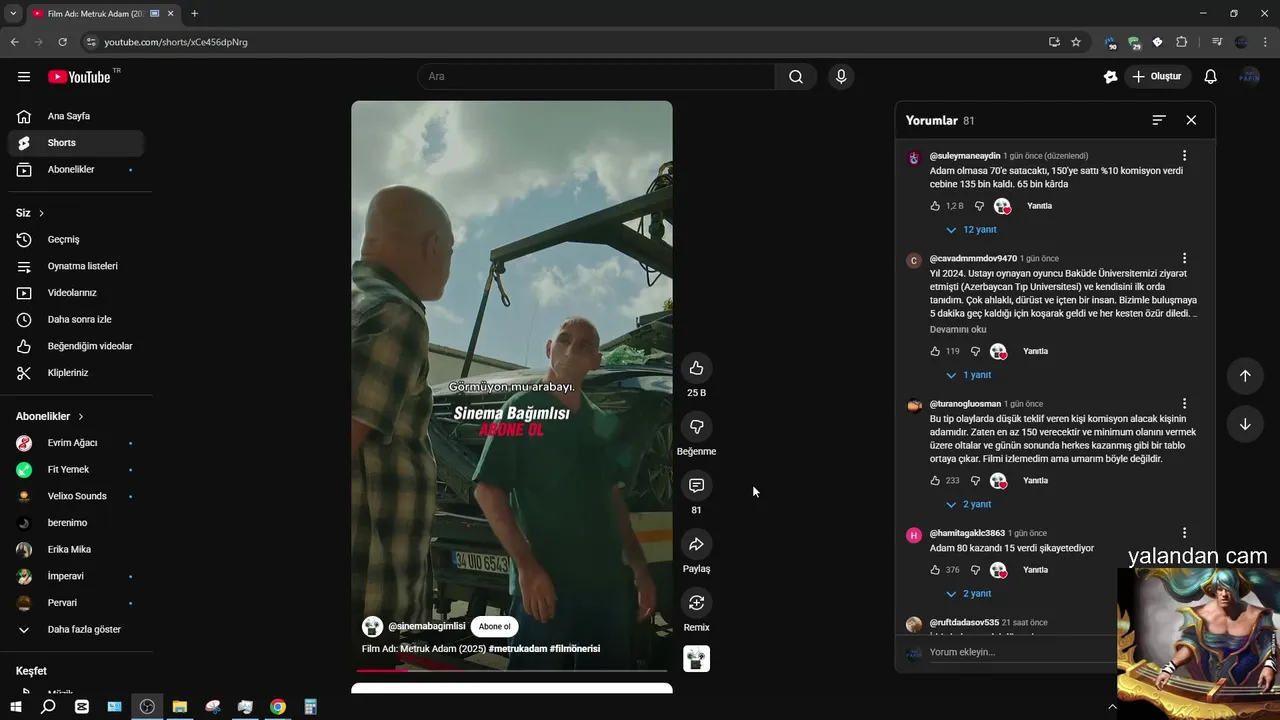This screenshot has width=1280, height=720.
Task: Open the sound thumbnail below Remix
Action: [696, 658]
